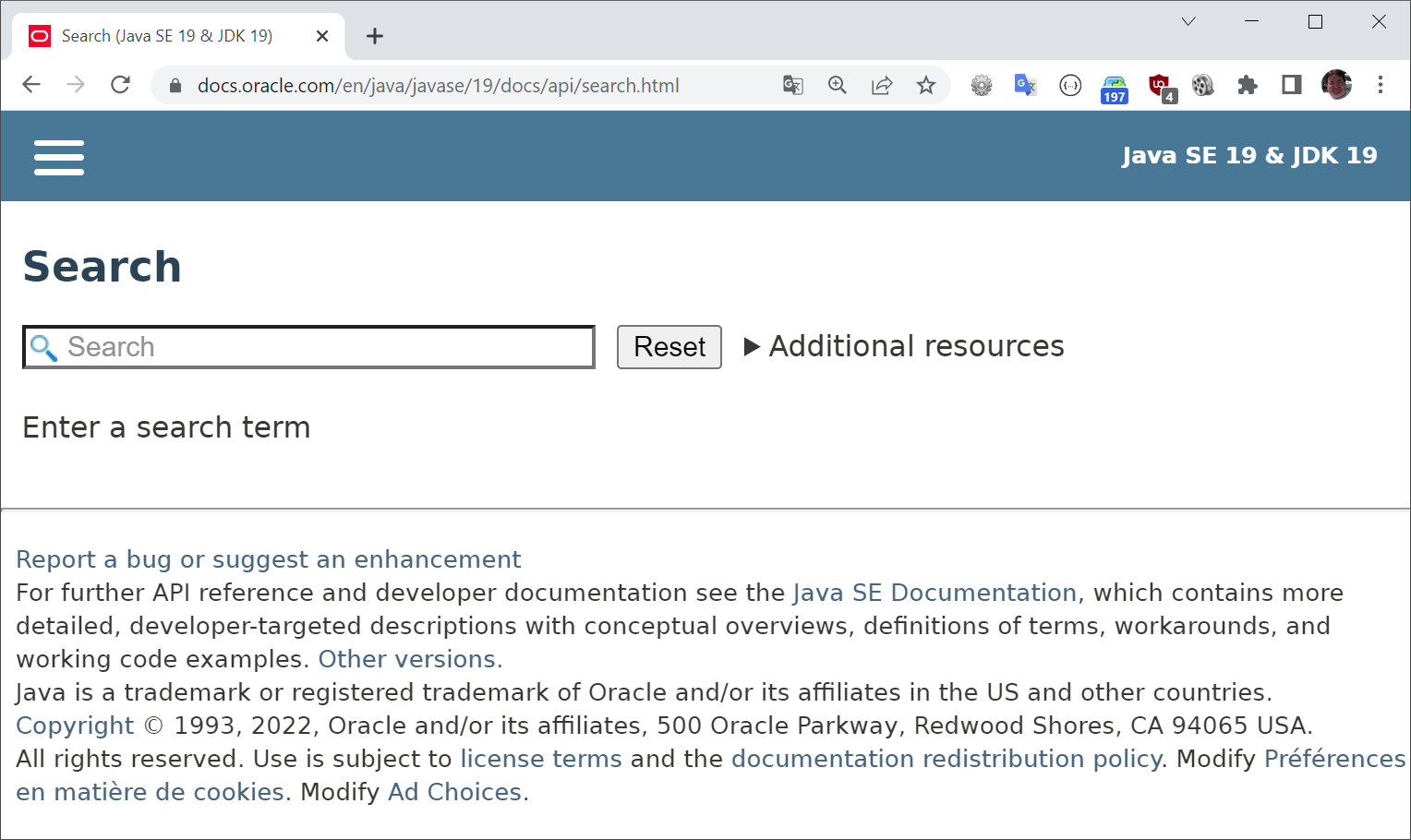Screen dimensions: 1411x840
Task: Click the Reset button
Action: [x=669, y=347]
